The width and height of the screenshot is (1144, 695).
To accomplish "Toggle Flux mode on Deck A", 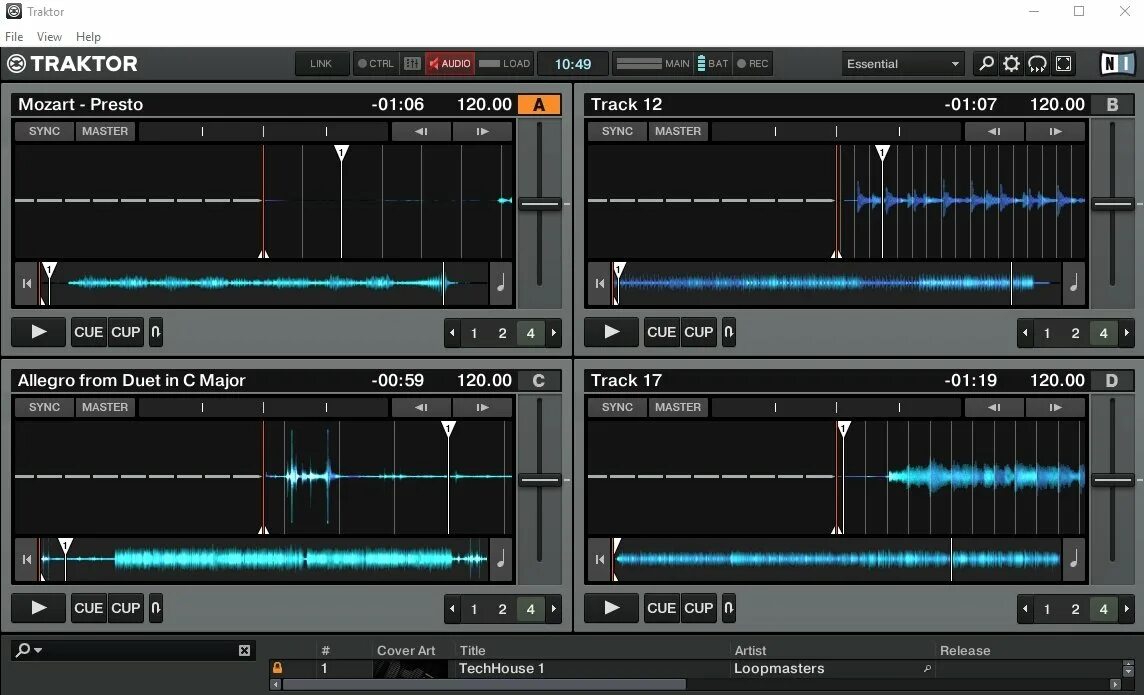I will click(155, 332).
